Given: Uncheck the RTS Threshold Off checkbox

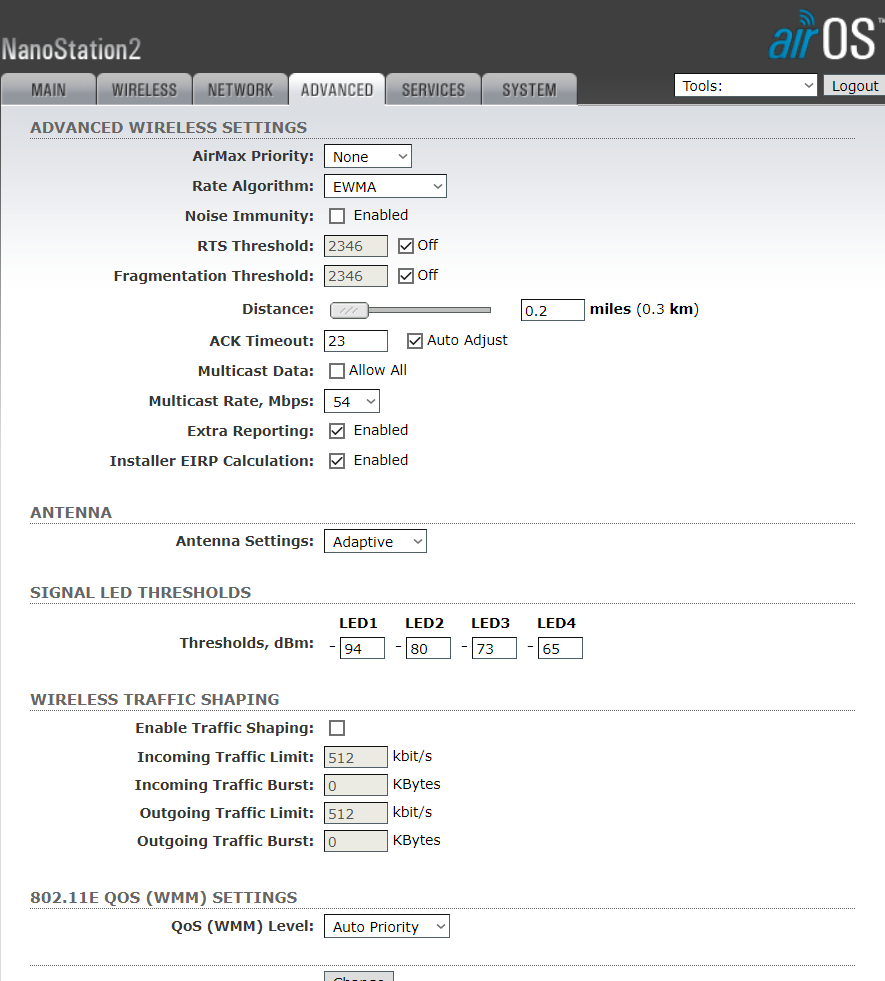Looking at the screenshot, I should [406, 246].
